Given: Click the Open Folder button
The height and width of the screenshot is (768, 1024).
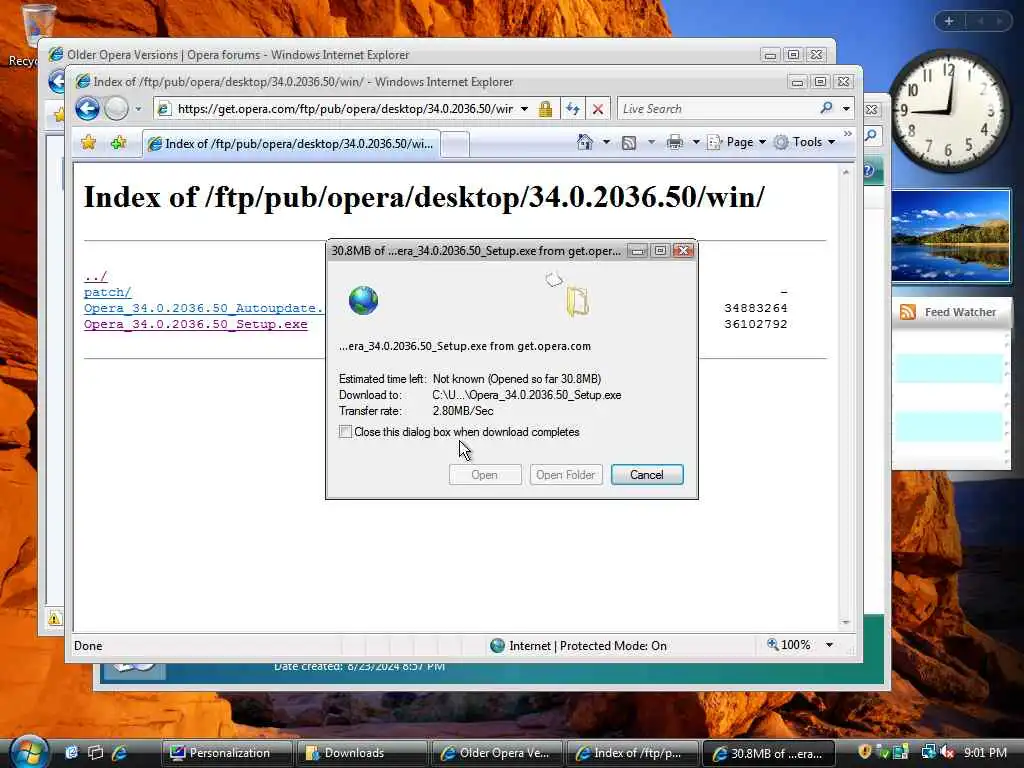Looking at the screenshot, I should tap(566, 475).
